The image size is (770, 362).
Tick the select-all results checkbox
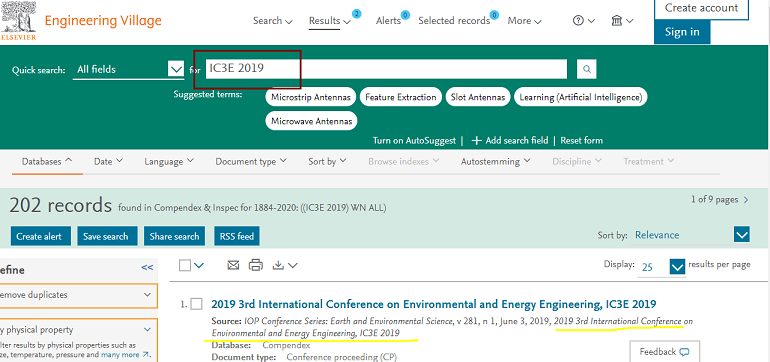click(185, 266)
